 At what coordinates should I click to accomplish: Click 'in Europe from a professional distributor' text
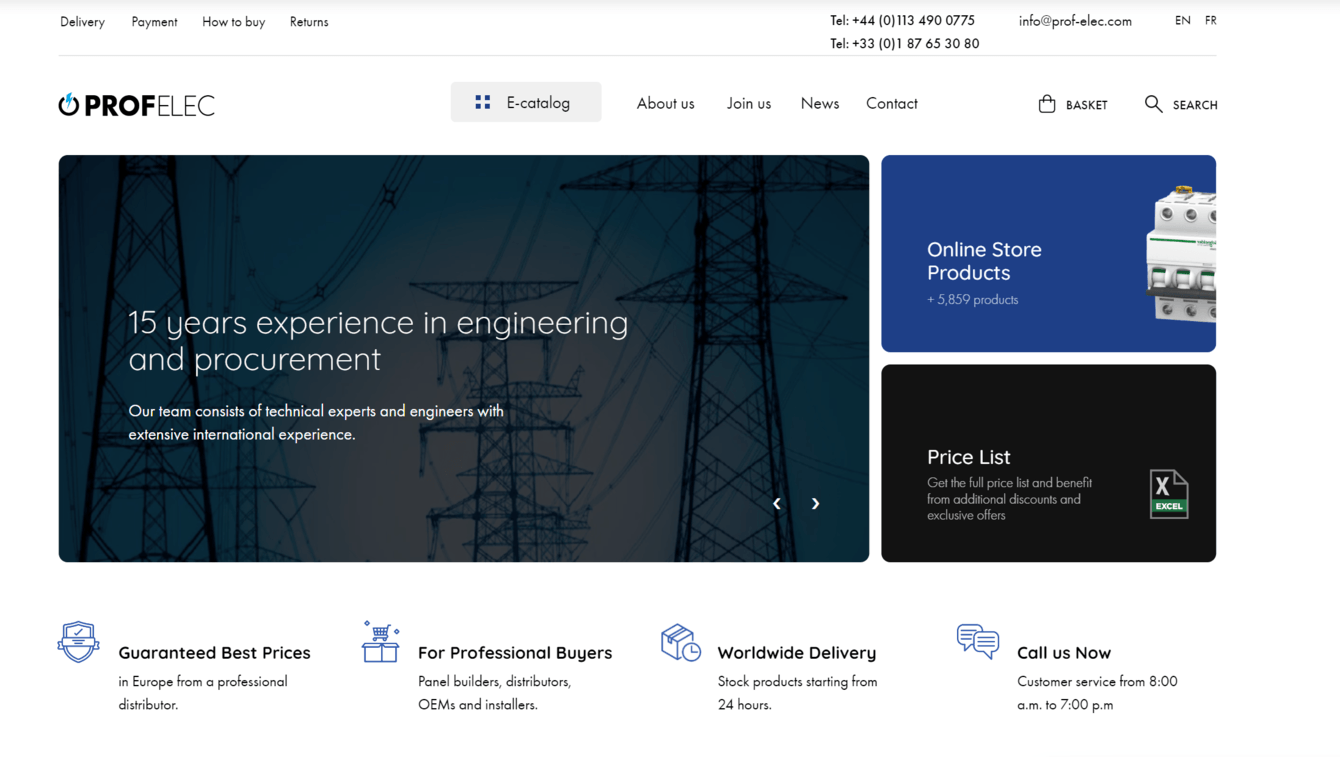(203, 693)
